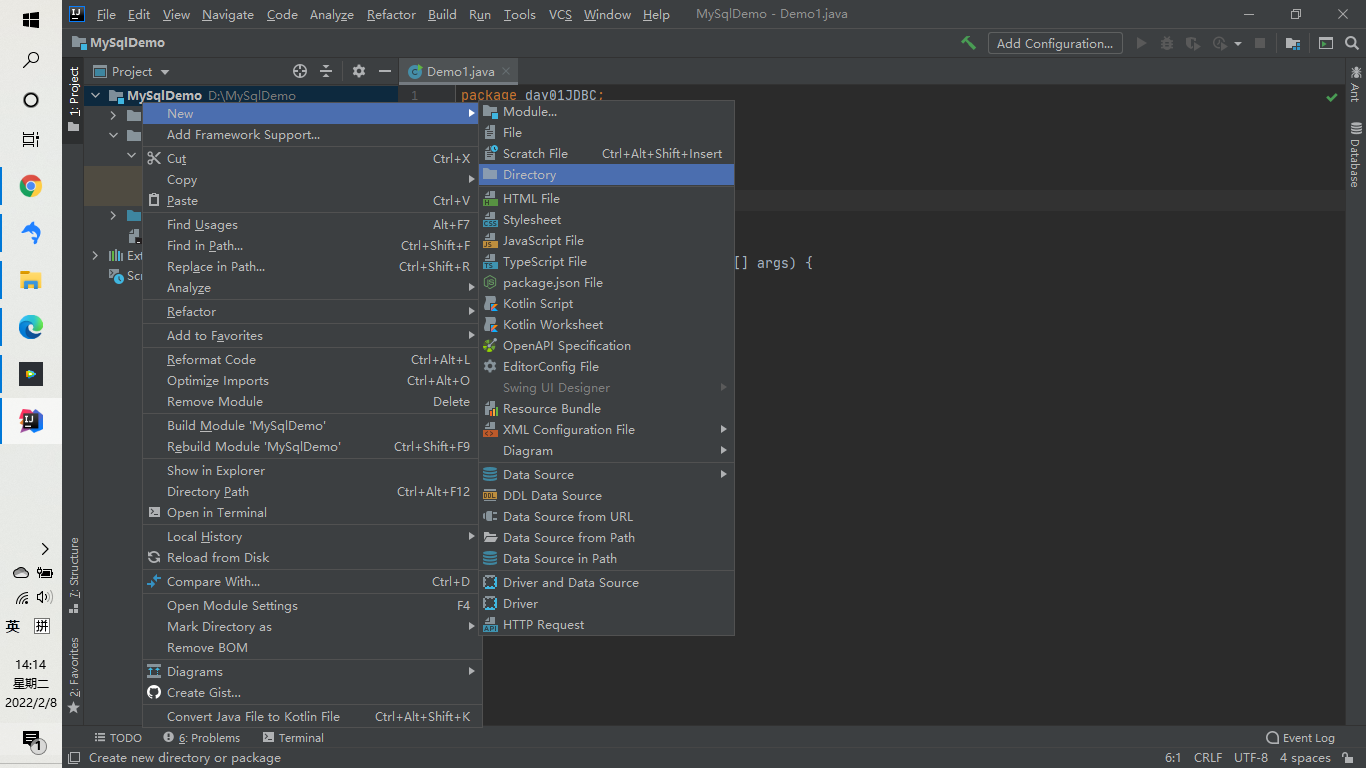Screen dimensions: 1366x768
Task: Click the Search Everywhere magnifier icon
Action: pyautogui.click(x=1352, y=43)
